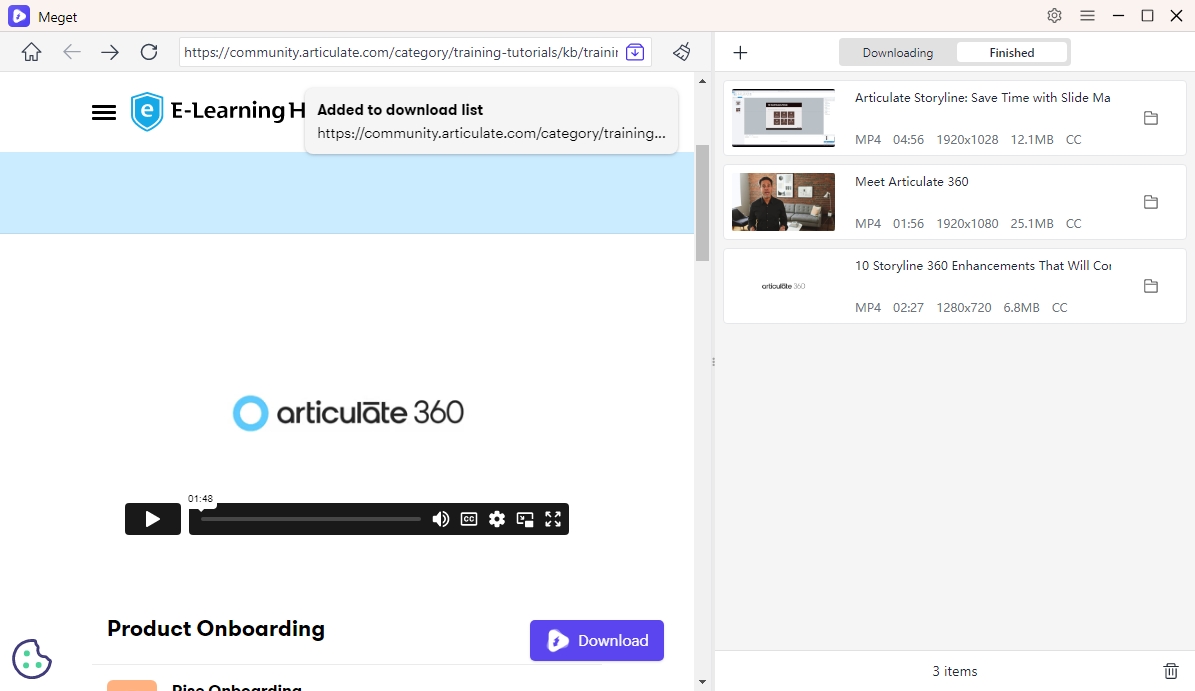Open folder for Meet Articulate 360 video
This screenshot has height=691, width=1195.
[x=1151, y=202]
